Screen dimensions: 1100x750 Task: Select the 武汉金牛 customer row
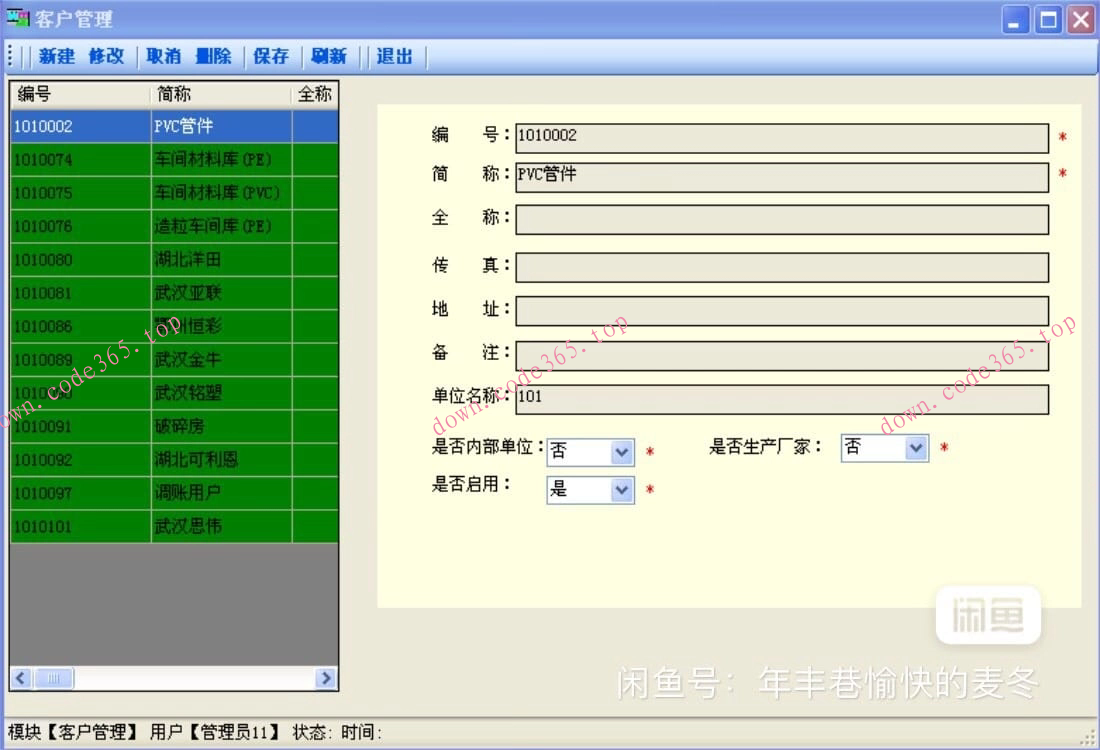click(187, 360)
